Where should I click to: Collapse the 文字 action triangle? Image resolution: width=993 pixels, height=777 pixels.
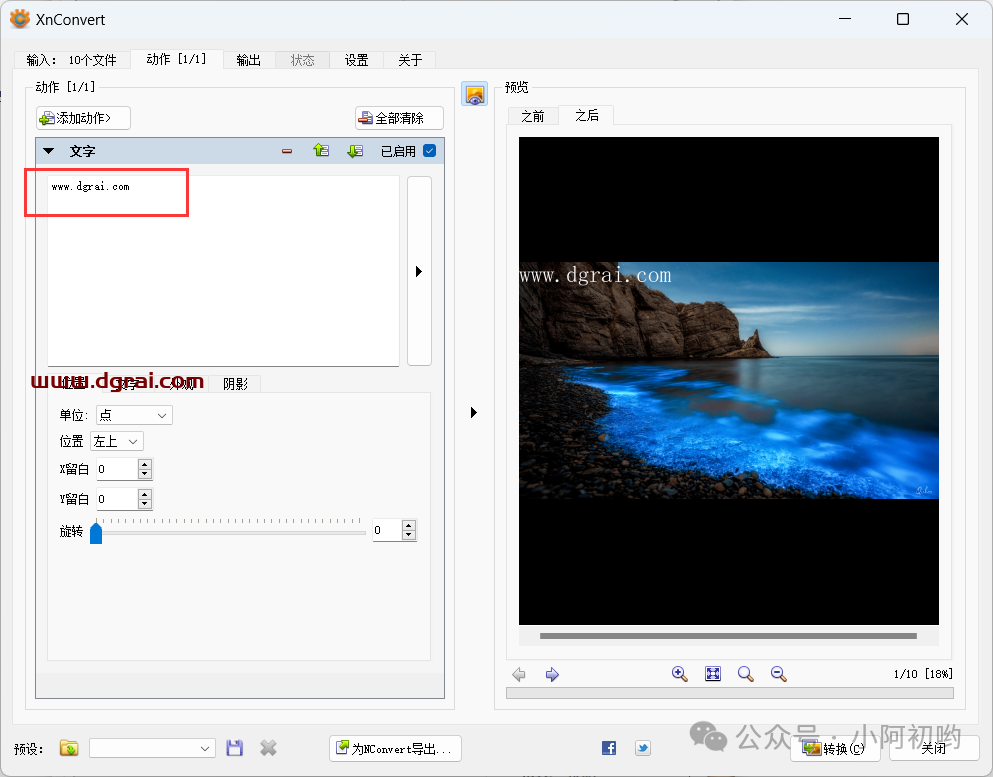pyautogui.click(x=48, y=151)
